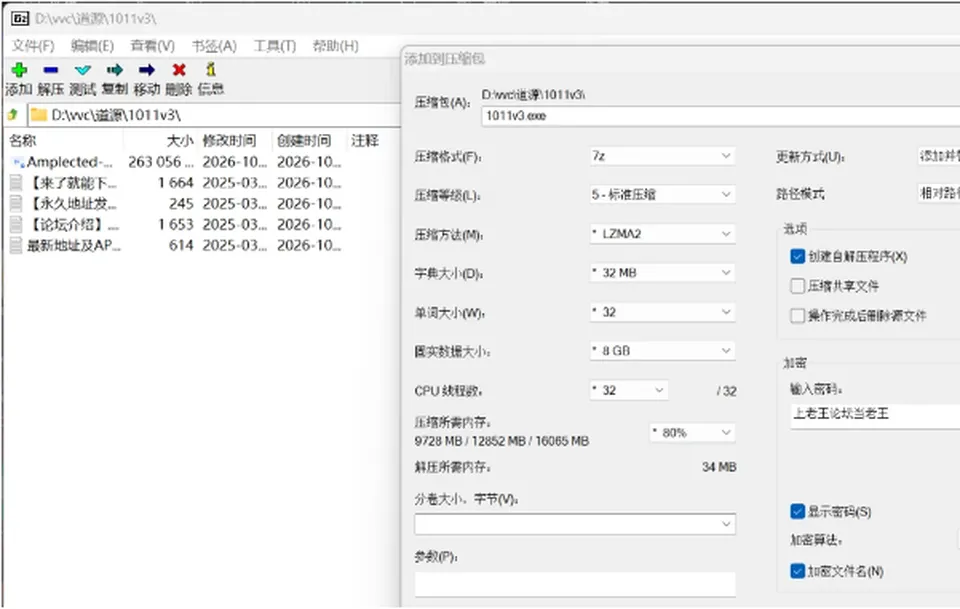Screen dimensions: 960x609
Task: Click the Copy (复制) toolbar icon
Action: point(114,70)
